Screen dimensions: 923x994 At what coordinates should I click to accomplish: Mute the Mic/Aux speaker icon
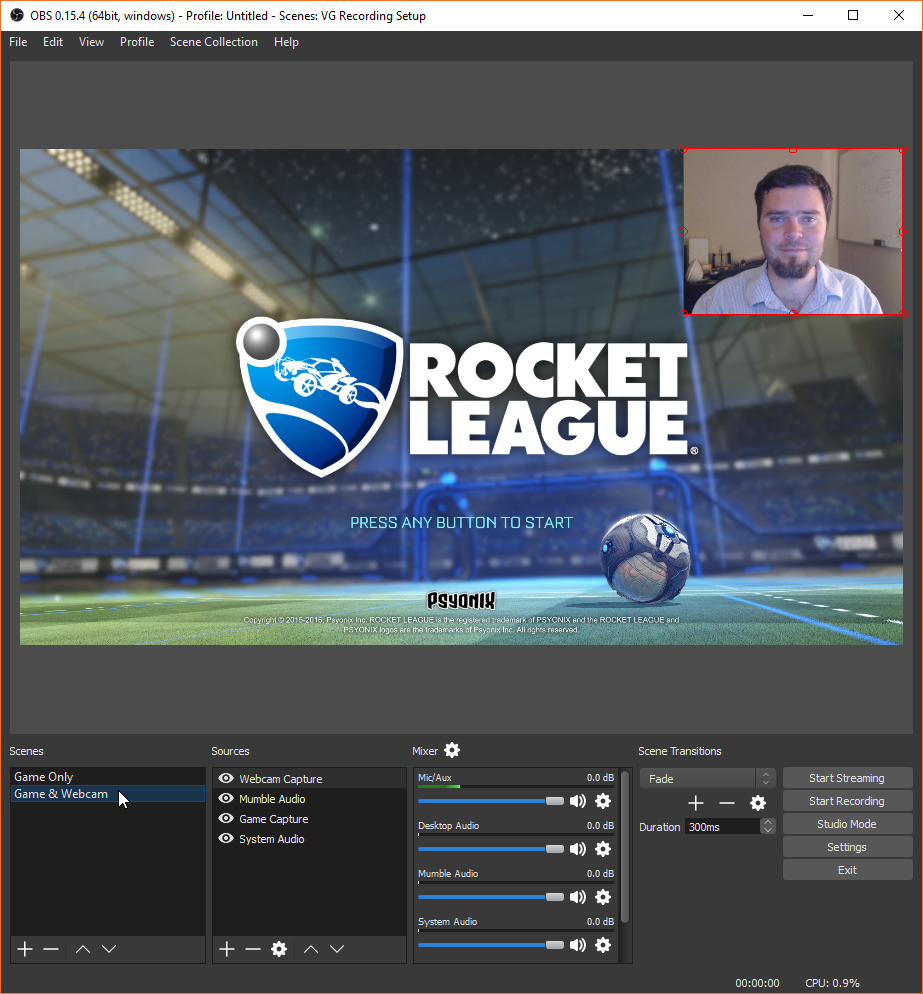[x=578, y=801]
